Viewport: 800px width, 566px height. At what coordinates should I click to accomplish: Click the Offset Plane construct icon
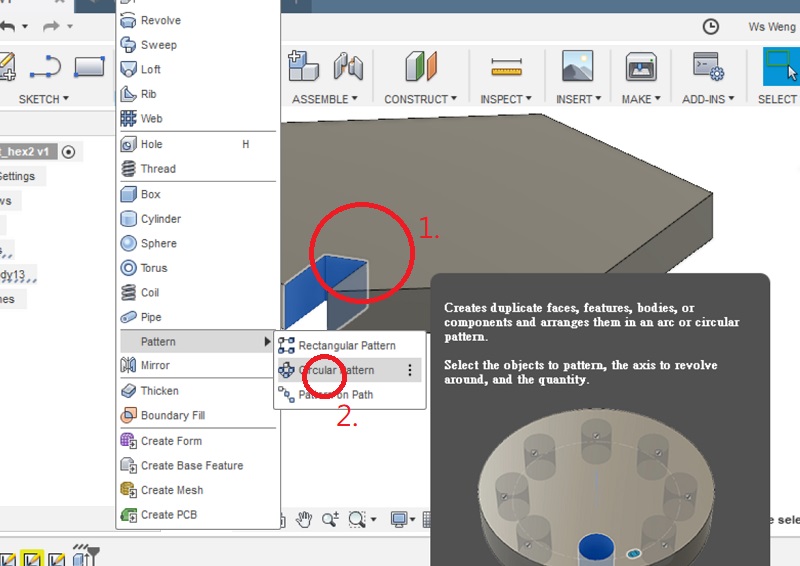pyautogui.click(x=421, y=66)
